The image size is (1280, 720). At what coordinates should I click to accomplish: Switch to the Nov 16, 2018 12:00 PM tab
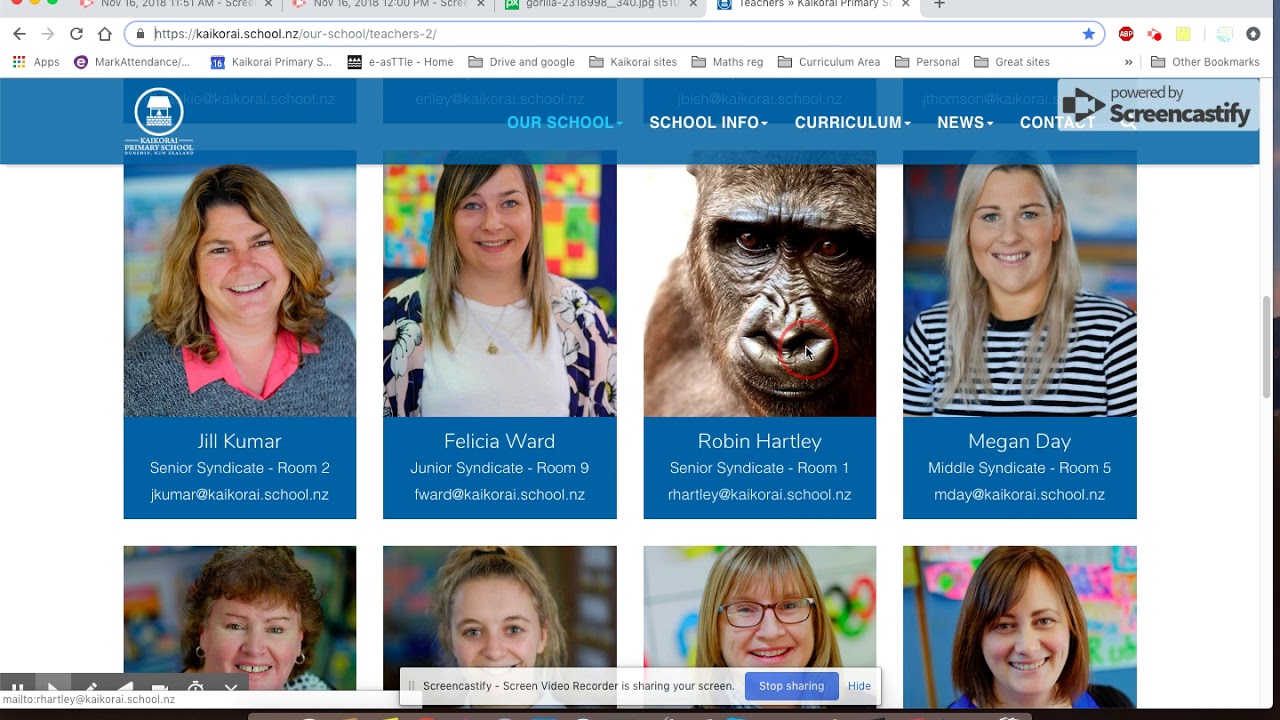coord(388,4)
